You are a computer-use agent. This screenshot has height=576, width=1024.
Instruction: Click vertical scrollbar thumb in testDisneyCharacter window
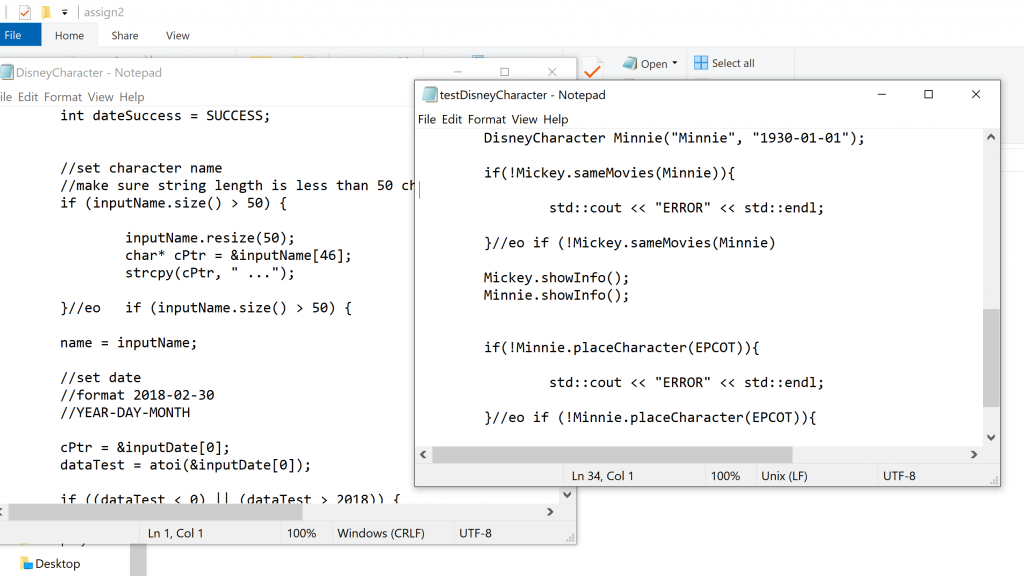pos(990,357)
